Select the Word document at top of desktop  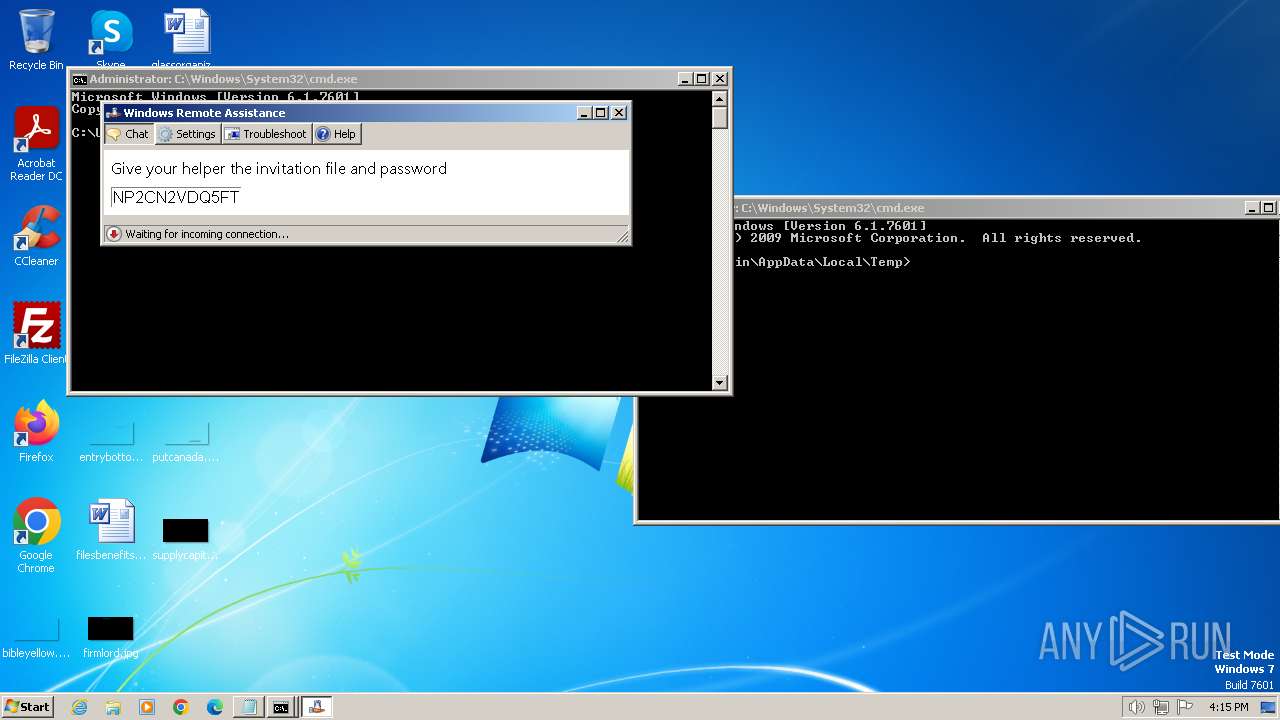click(x=187, y=40)
